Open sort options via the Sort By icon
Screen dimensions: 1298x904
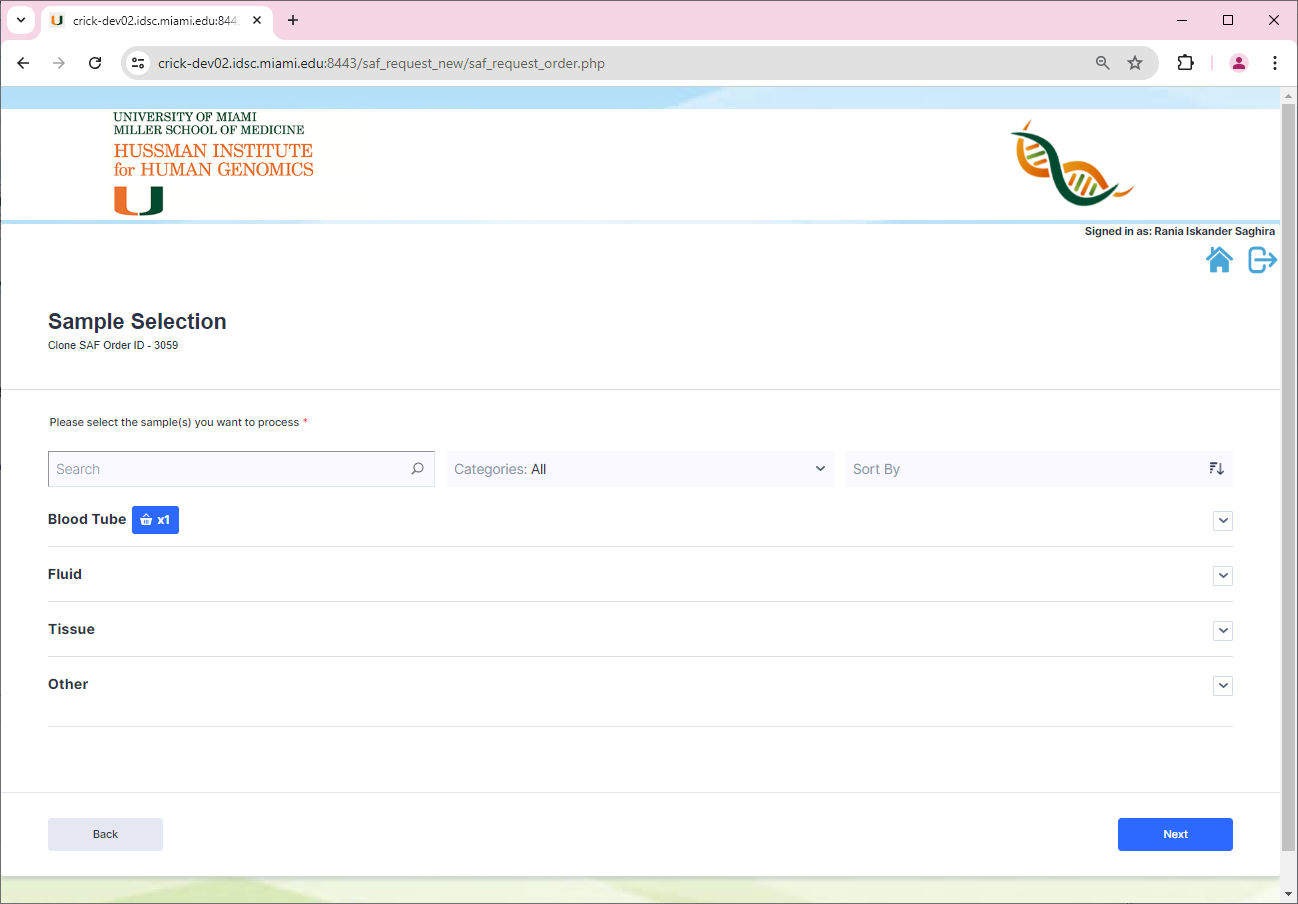tap(1216, 468)
